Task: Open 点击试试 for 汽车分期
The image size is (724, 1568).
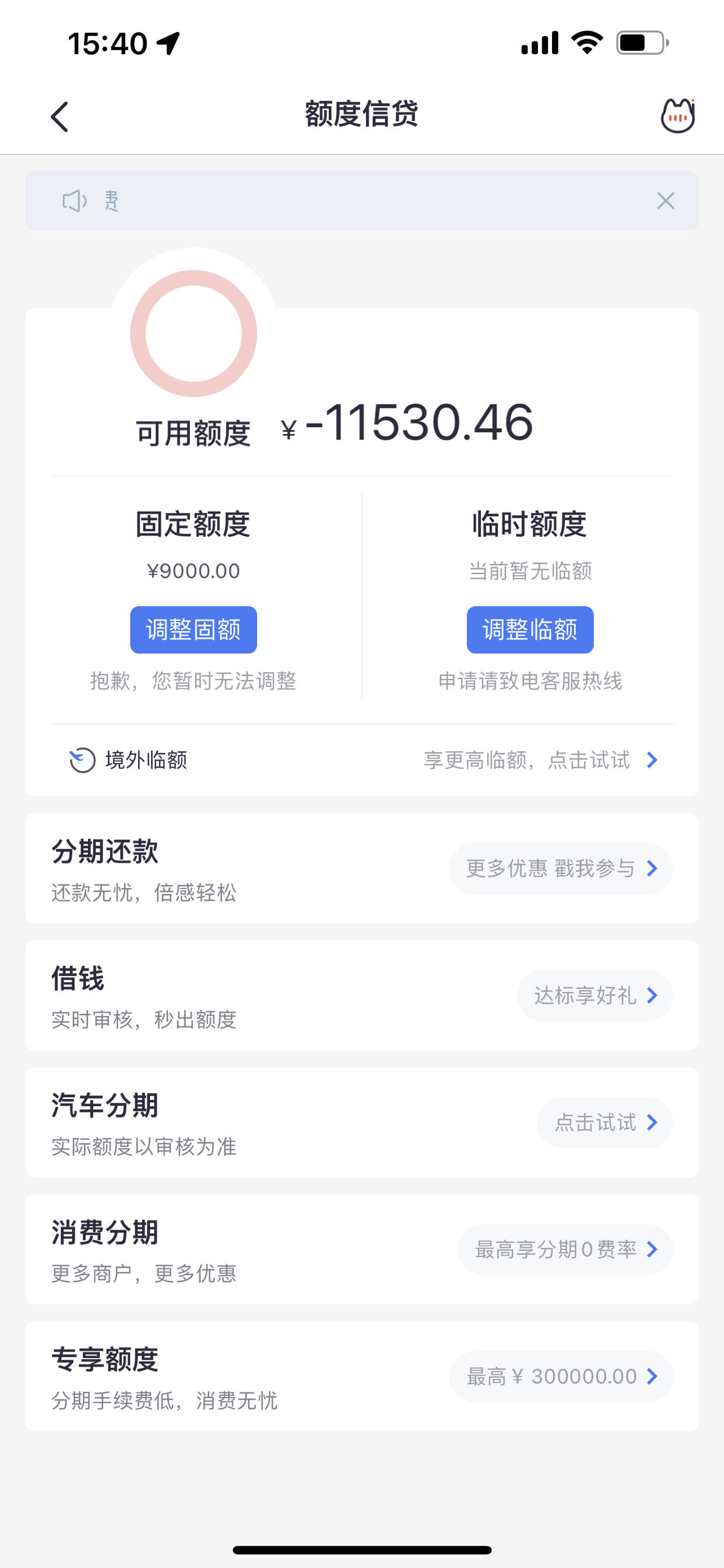Action: pyautogui.click(x=604, y=1122)
